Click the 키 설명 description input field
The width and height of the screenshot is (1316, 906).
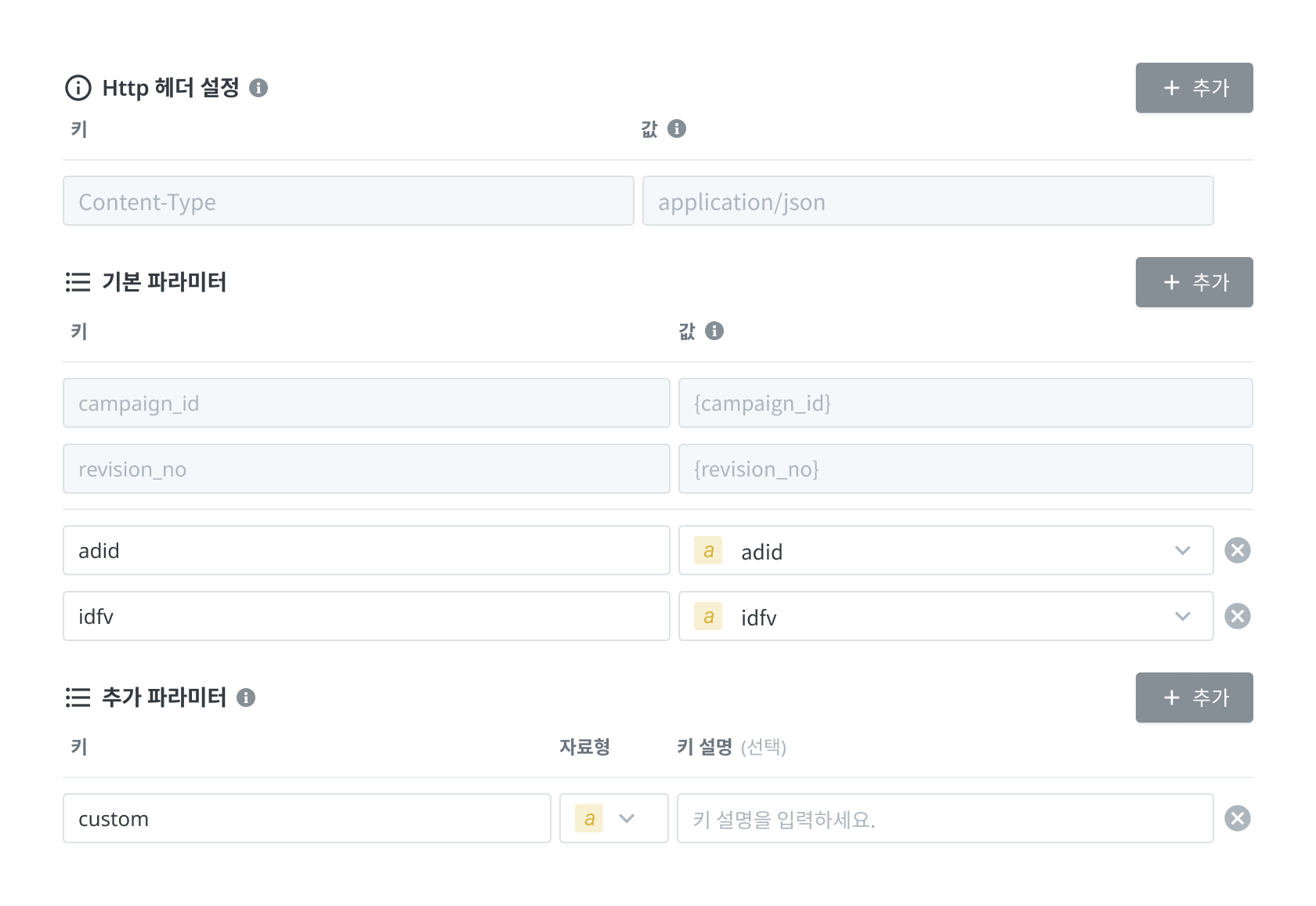945,818
